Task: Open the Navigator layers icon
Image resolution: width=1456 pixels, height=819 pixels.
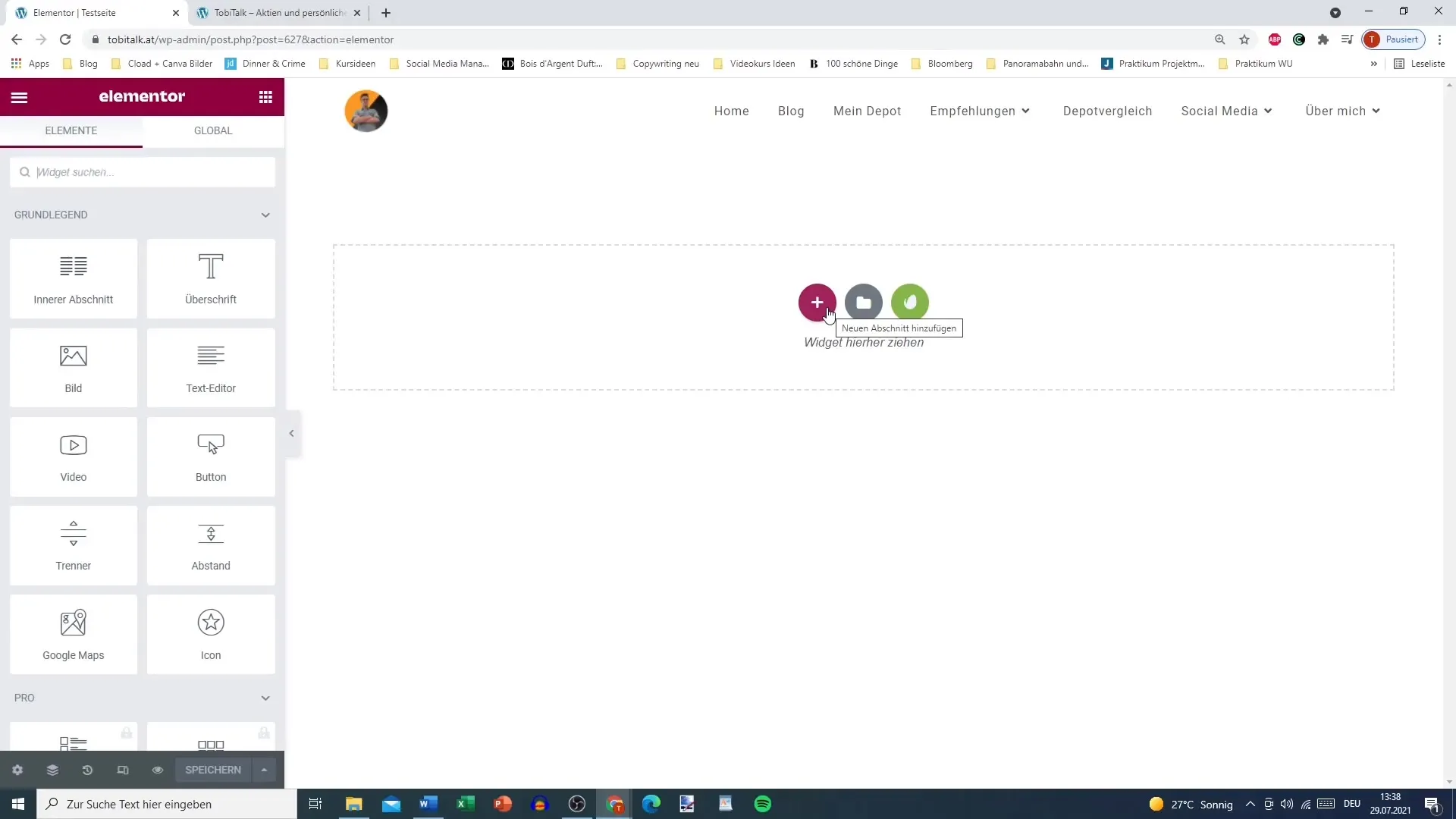Action: pyautogui.click(x=52, y=770)
